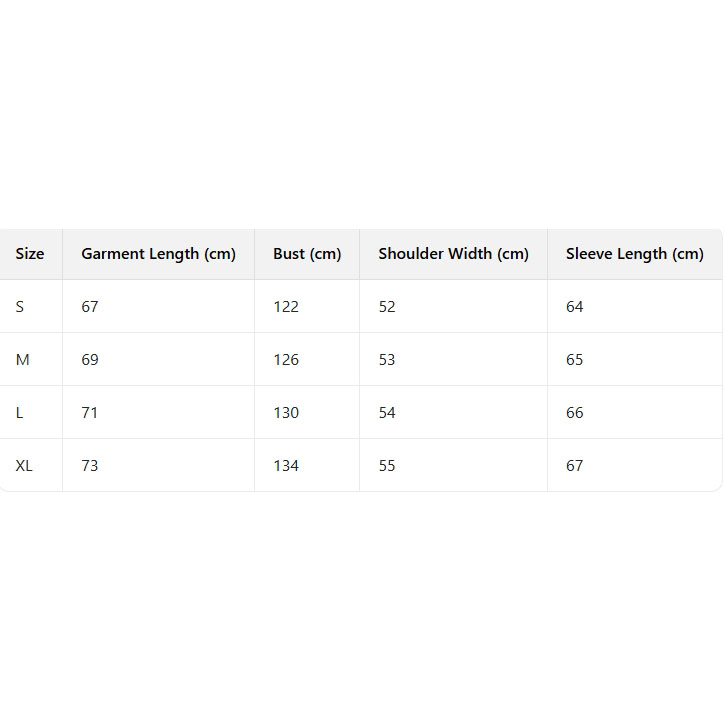The width and height of the screenshot is (725, 725).
Task: Click shoulder width value 52
Action: click(x=387, y=307)
